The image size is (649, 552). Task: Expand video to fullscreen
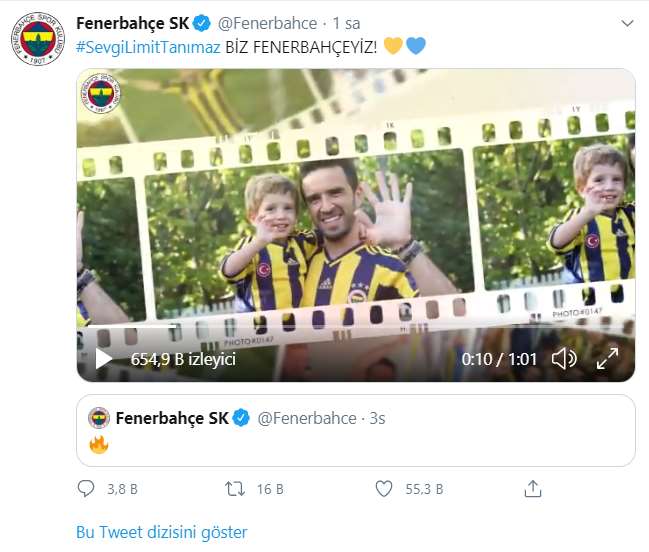click(x=607, y=359)
